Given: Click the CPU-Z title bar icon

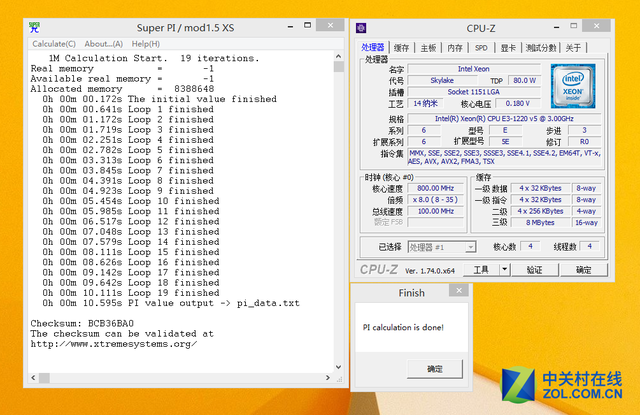Looking at the screenshot, I should point(362,28).
